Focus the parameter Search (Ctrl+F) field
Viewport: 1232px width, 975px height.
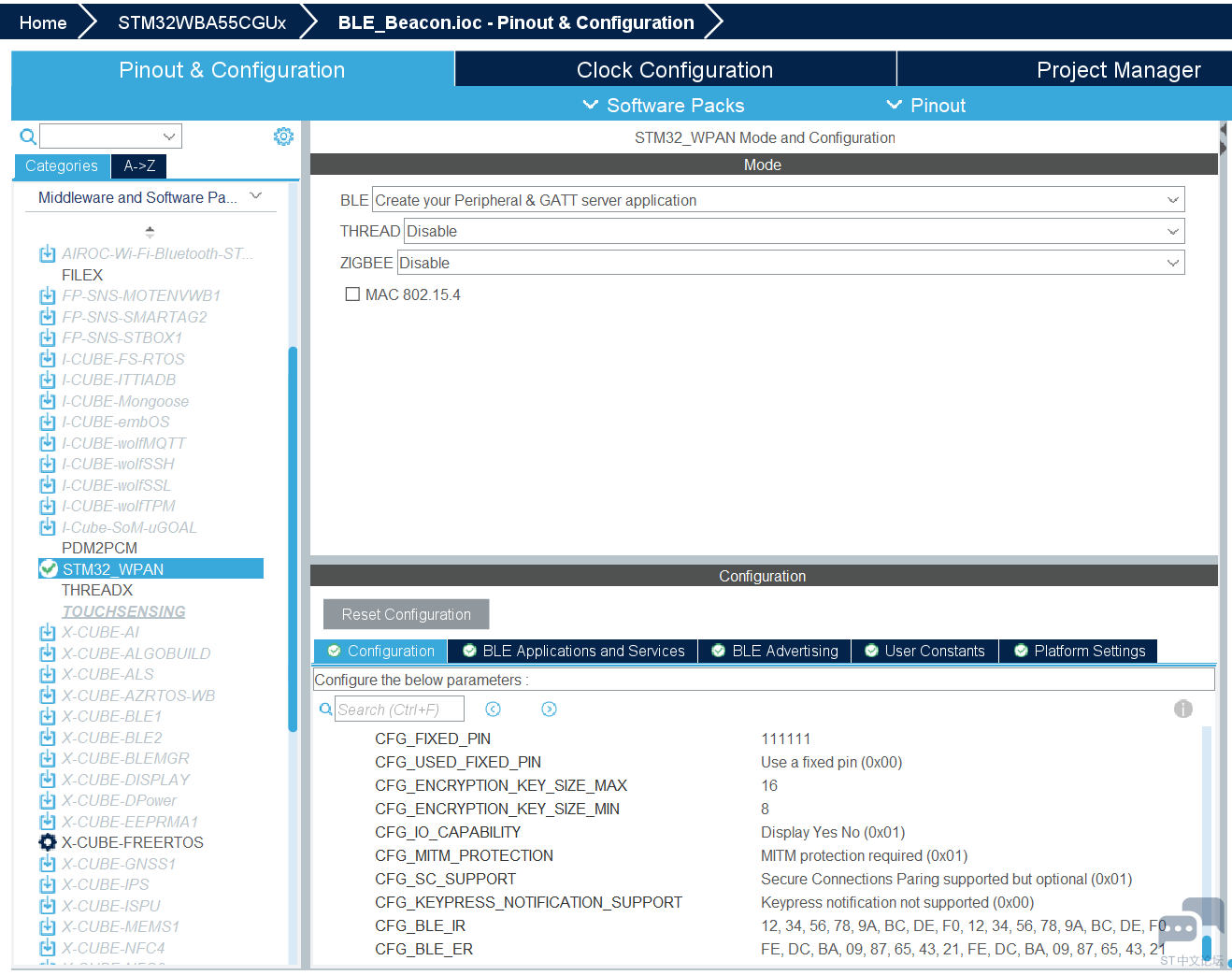click(x=399, y=710)
